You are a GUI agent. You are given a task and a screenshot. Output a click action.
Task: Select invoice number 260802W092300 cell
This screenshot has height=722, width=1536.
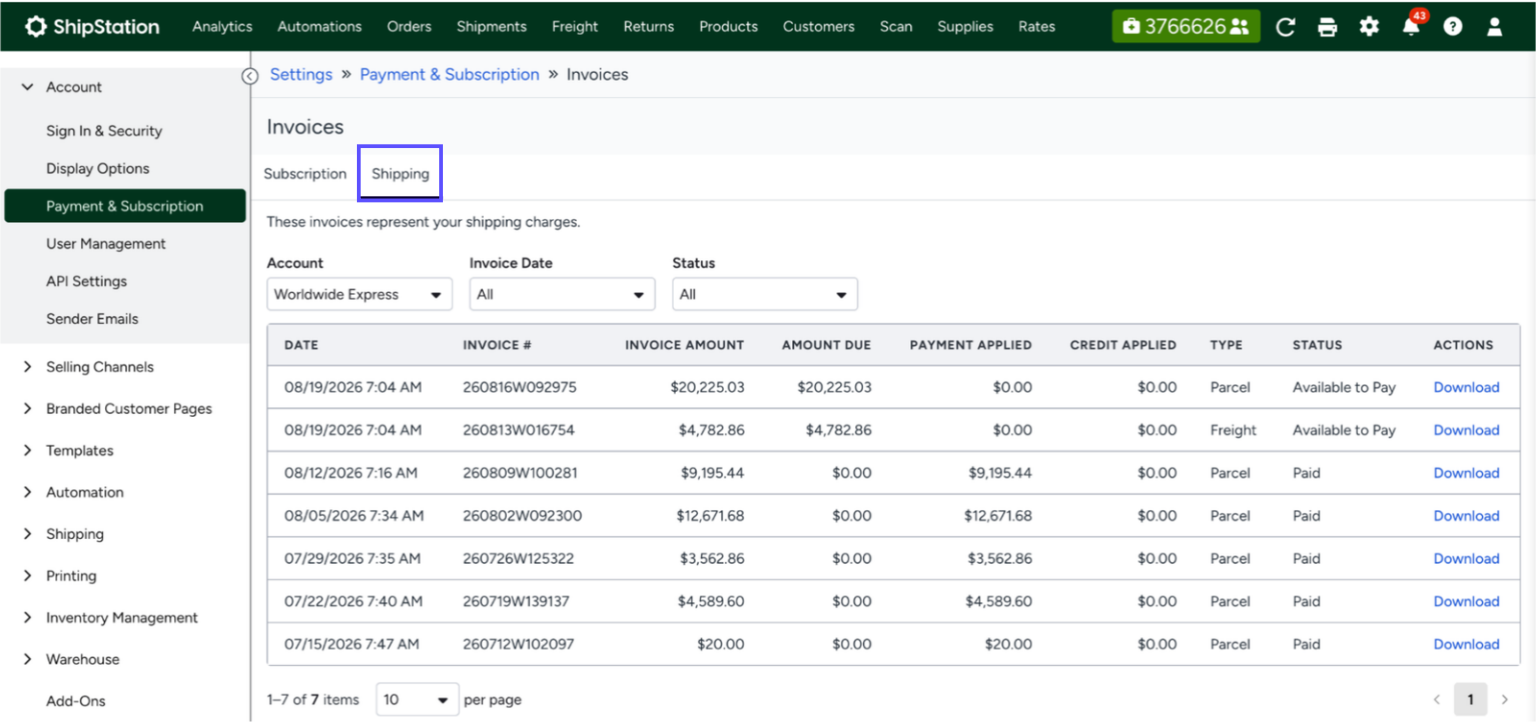[x=522, y=516]
